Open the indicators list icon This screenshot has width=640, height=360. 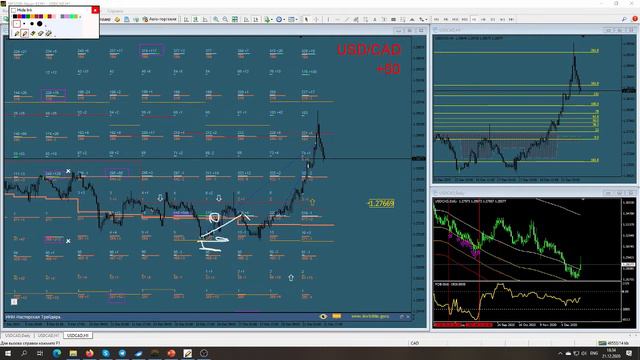(267, 19)
